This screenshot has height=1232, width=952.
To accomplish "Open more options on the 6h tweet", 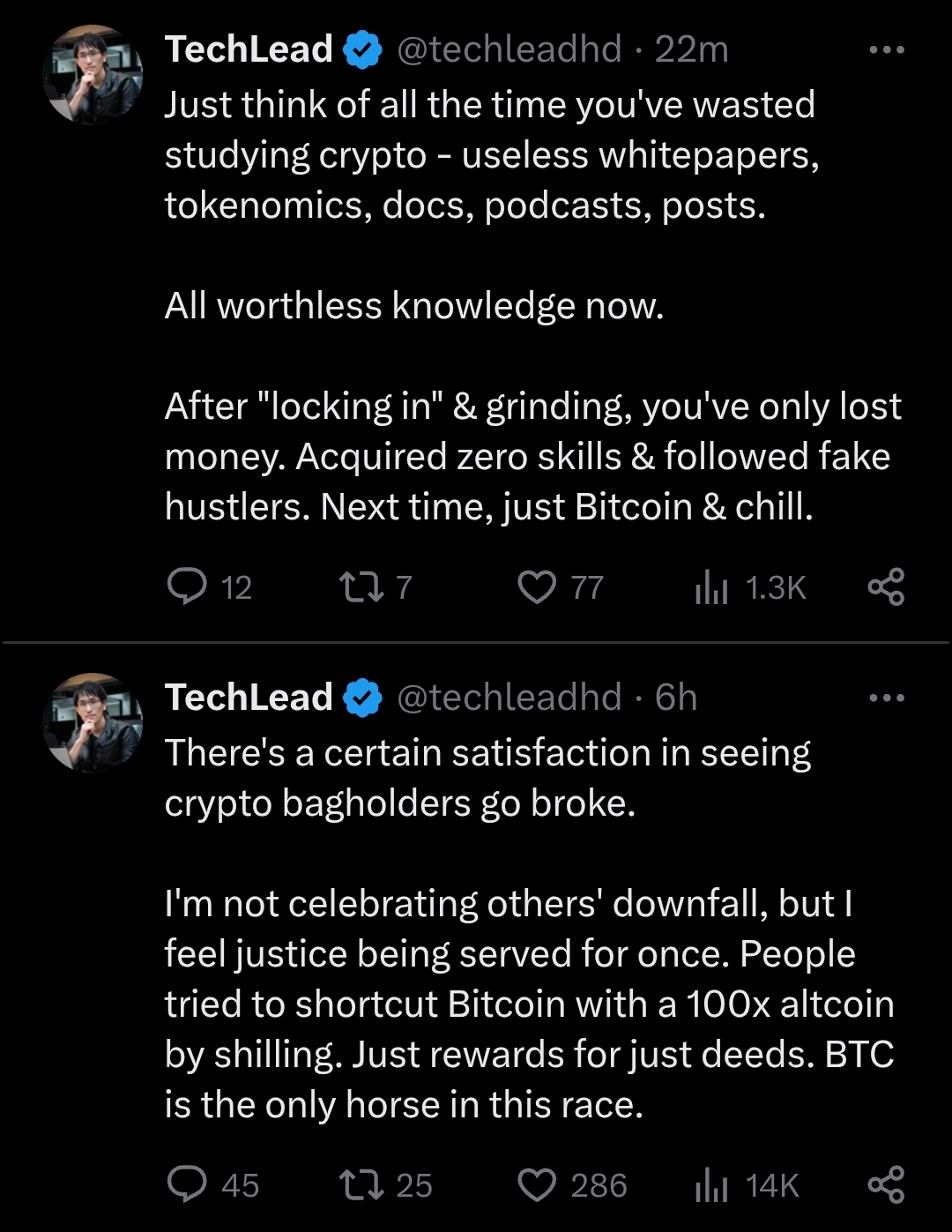I will click(x=886, y=698).
